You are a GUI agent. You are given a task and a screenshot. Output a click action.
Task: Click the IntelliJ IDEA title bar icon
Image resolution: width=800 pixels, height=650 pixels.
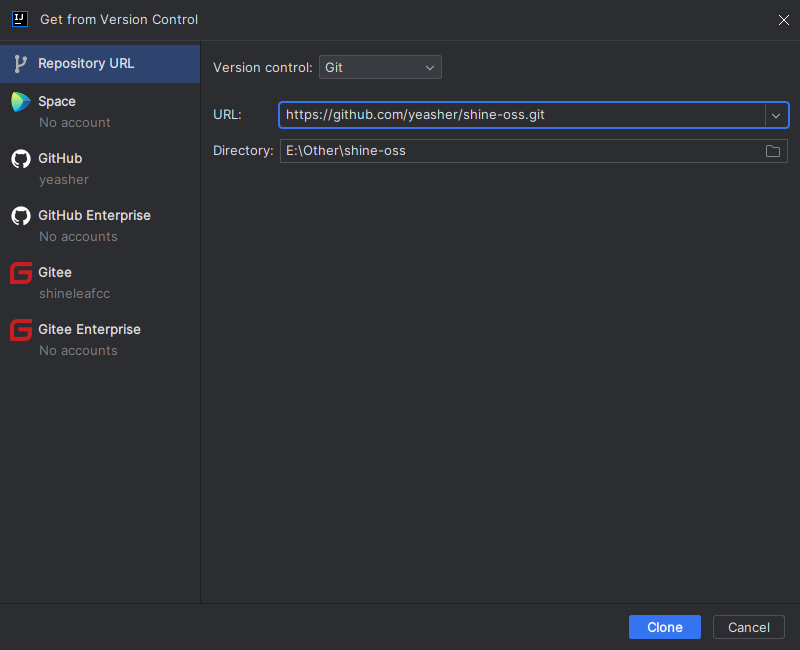[x=20, y=19]
